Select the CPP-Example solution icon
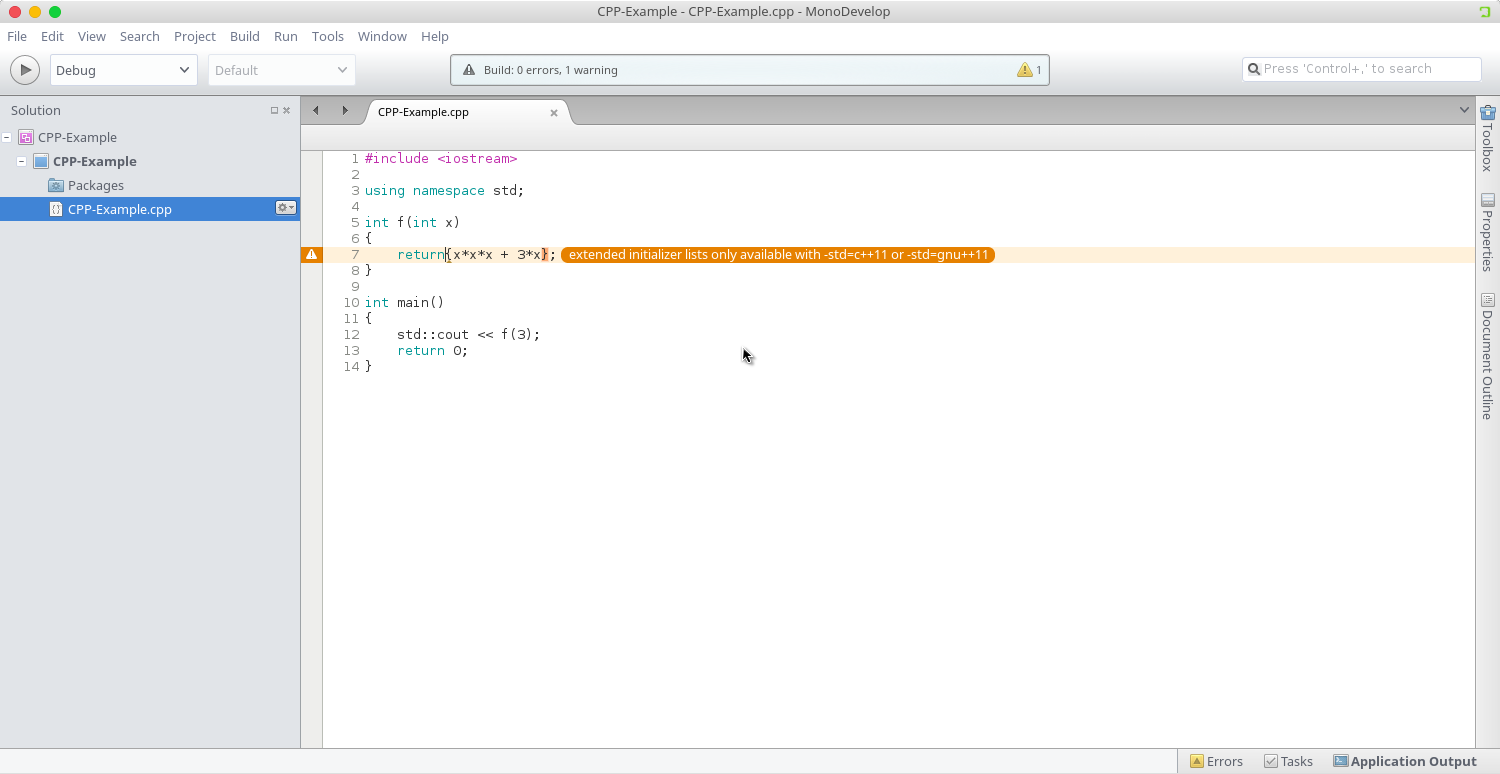 (26, 137)
